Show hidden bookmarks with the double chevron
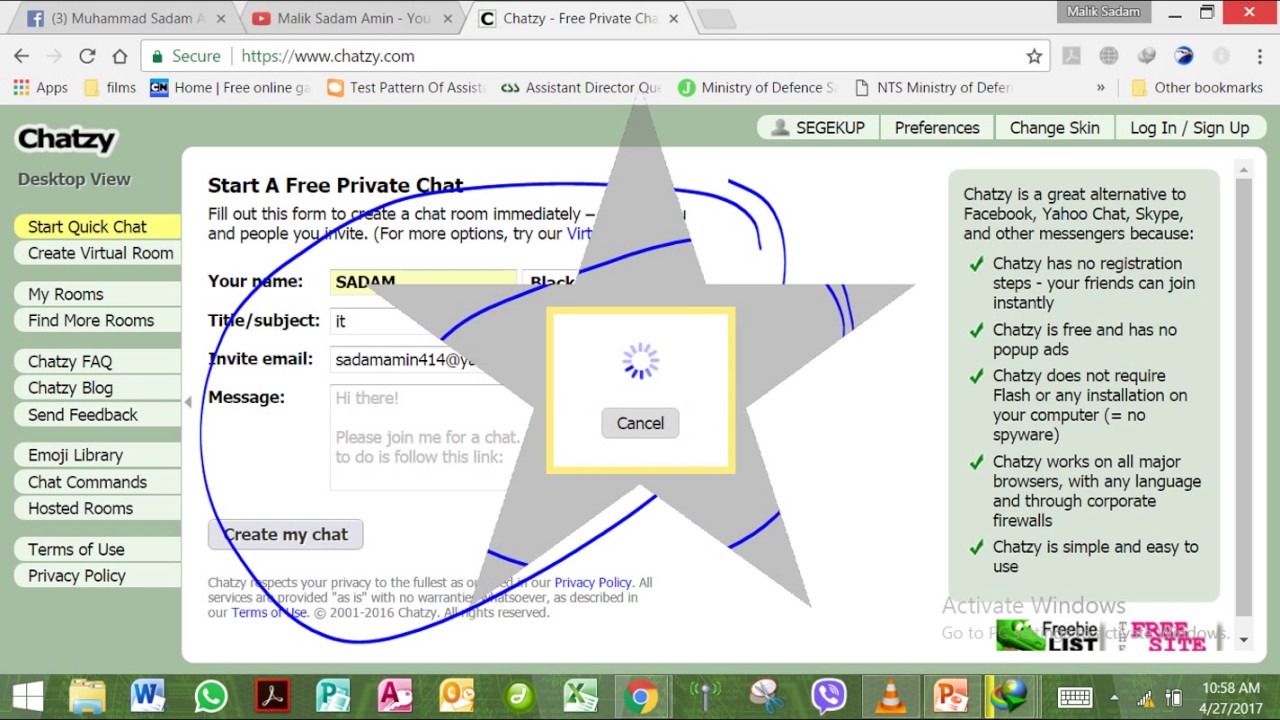This screenshot has width=1280, height=720. pos(1101,87)
